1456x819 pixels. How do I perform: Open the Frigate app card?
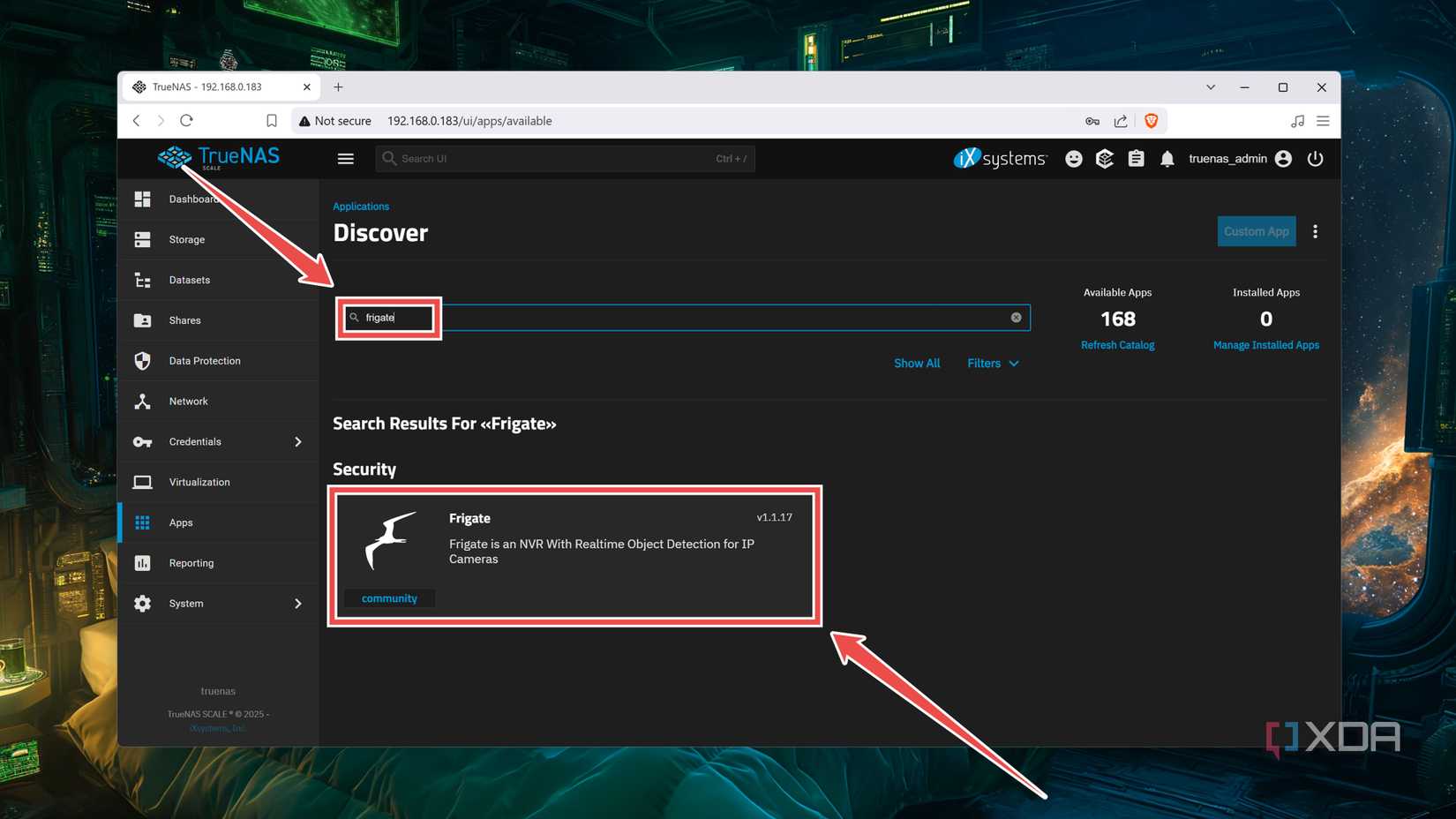point(574,556)
